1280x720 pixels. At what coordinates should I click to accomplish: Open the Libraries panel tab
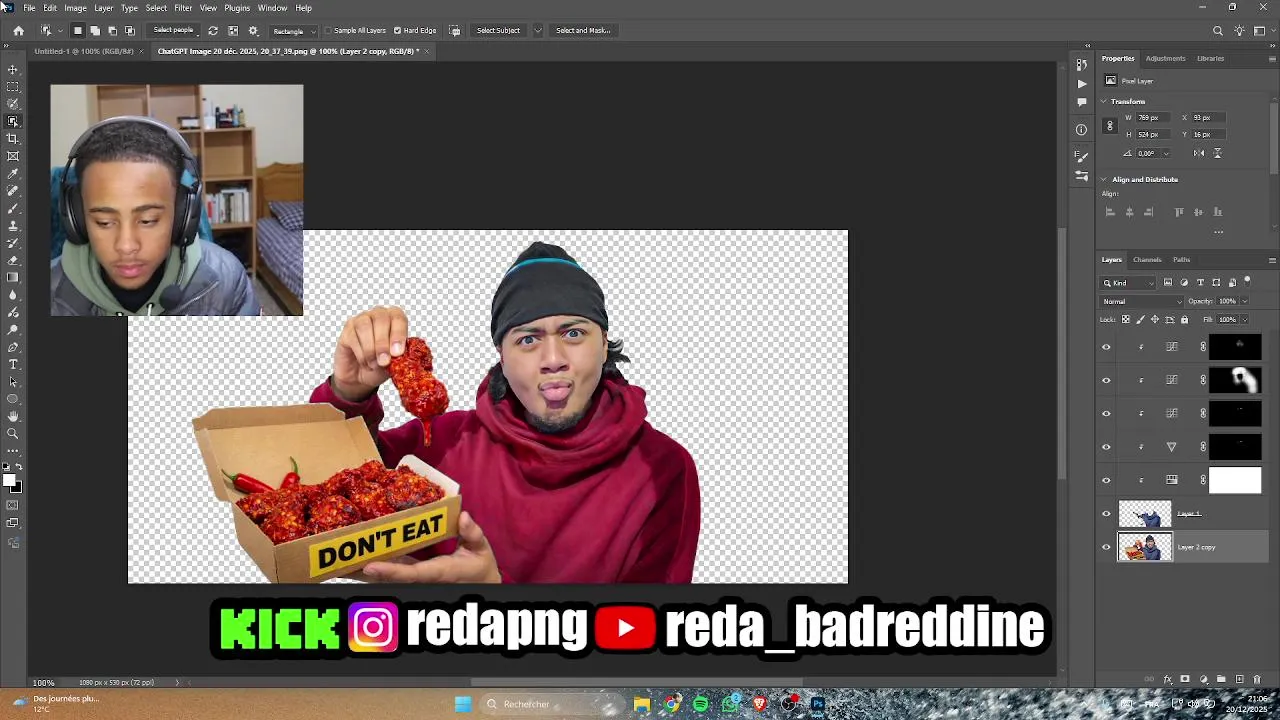(x=1210, y=58)
